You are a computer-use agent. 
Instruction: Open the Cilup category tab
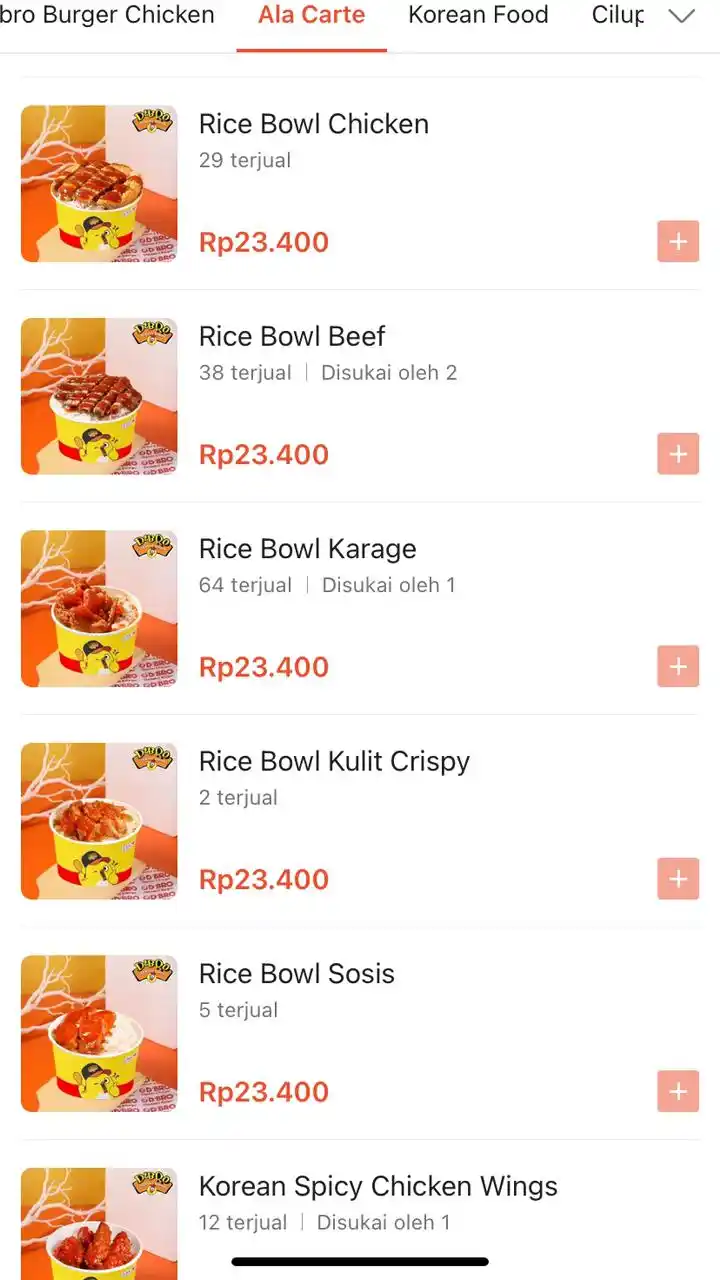coord(618,15)
